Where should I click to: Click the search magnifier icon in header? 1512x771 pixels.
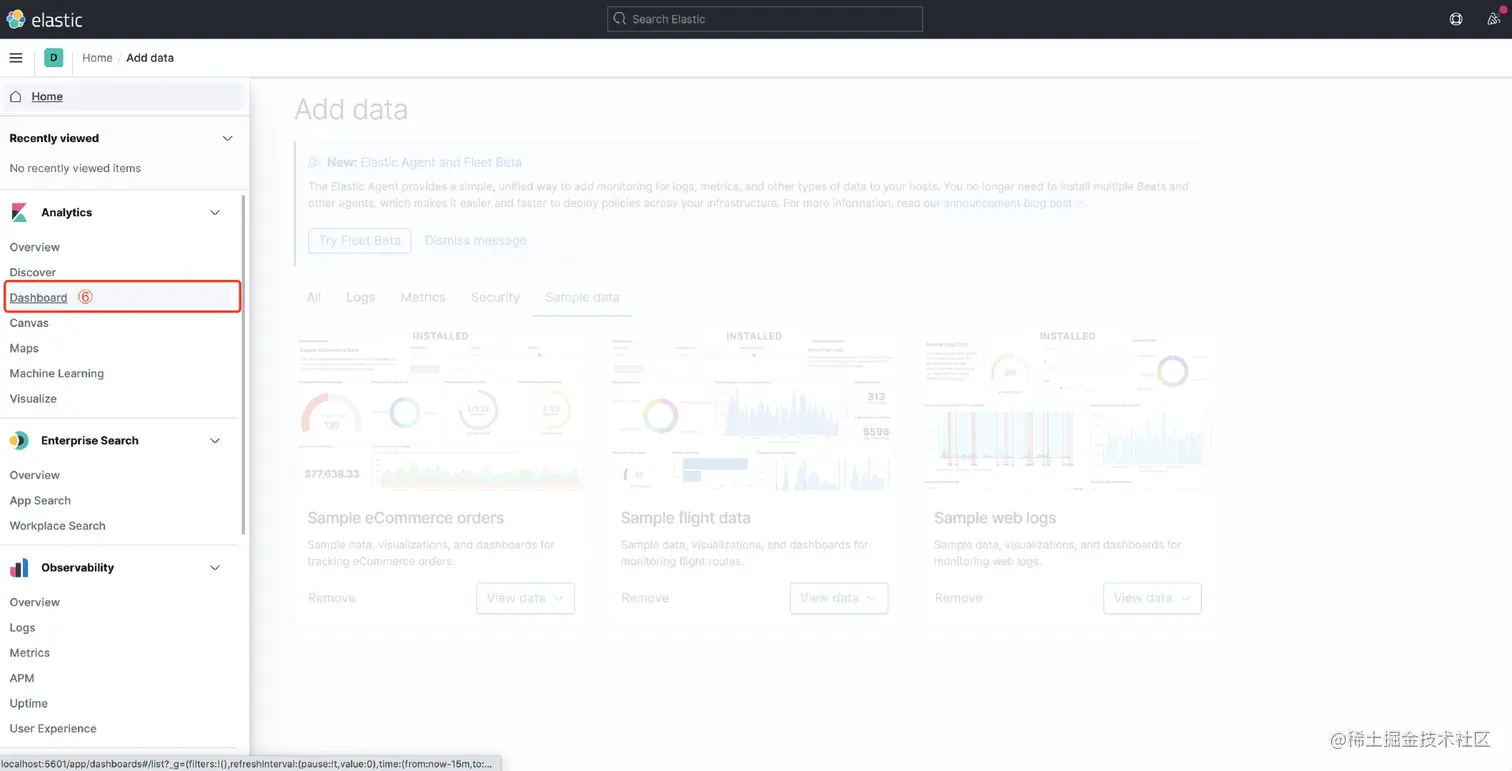(620, 19)
